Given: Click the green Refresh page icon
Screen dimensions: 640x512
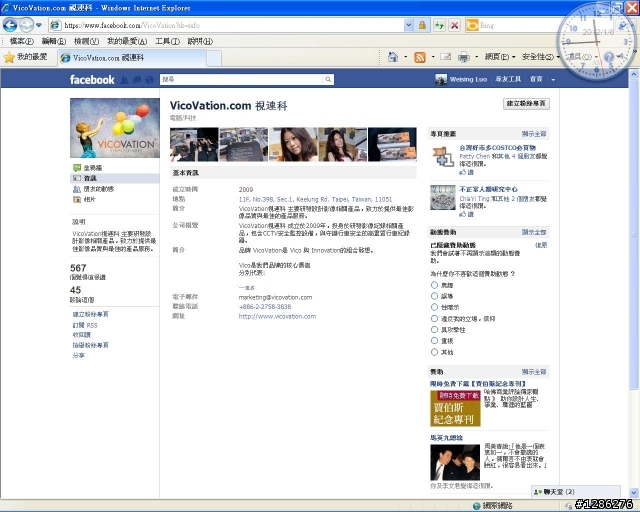Looking at the screenshot, I should tap(439, 25).
